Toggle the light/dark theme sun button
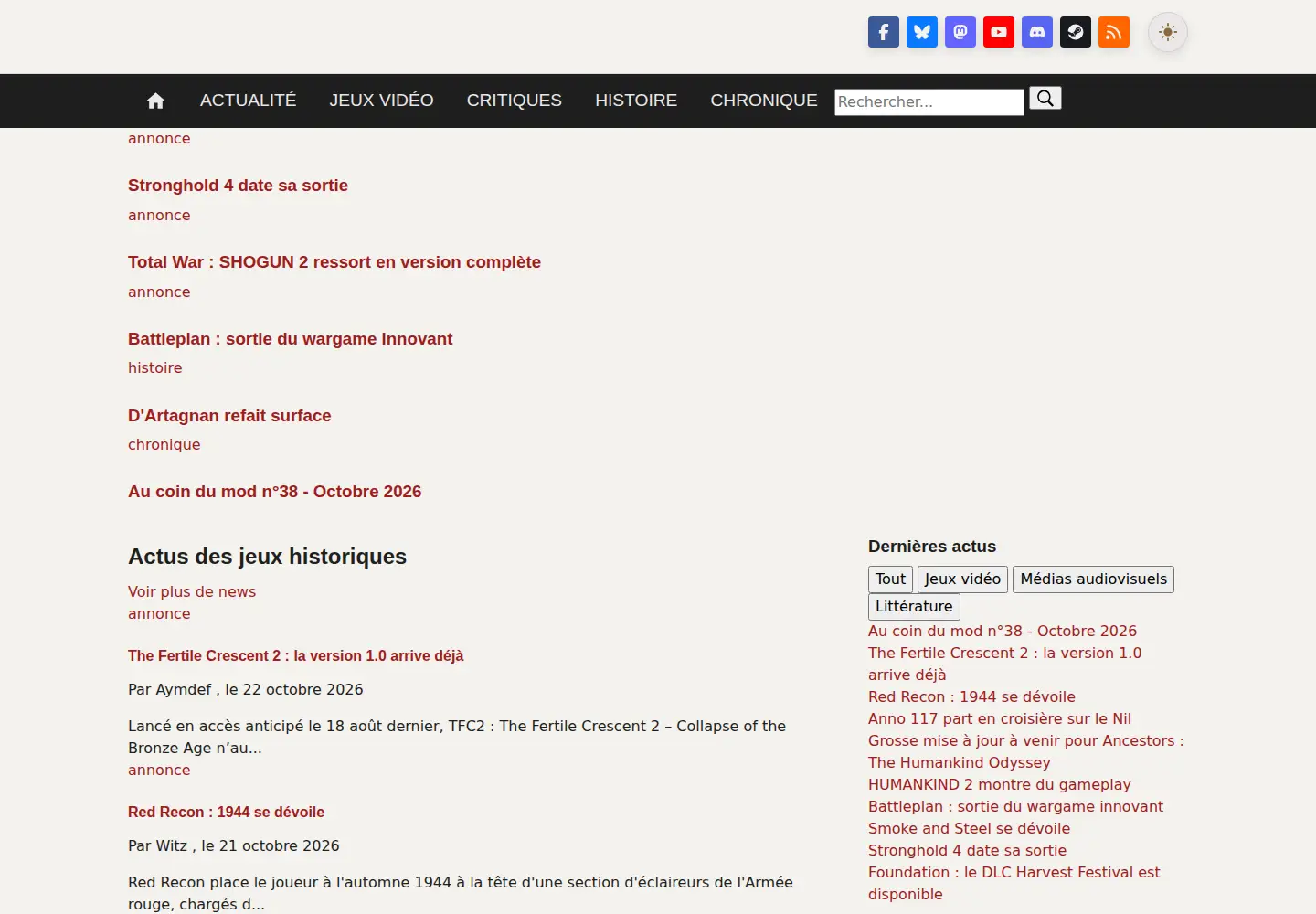 click(x=1168, y=32)
